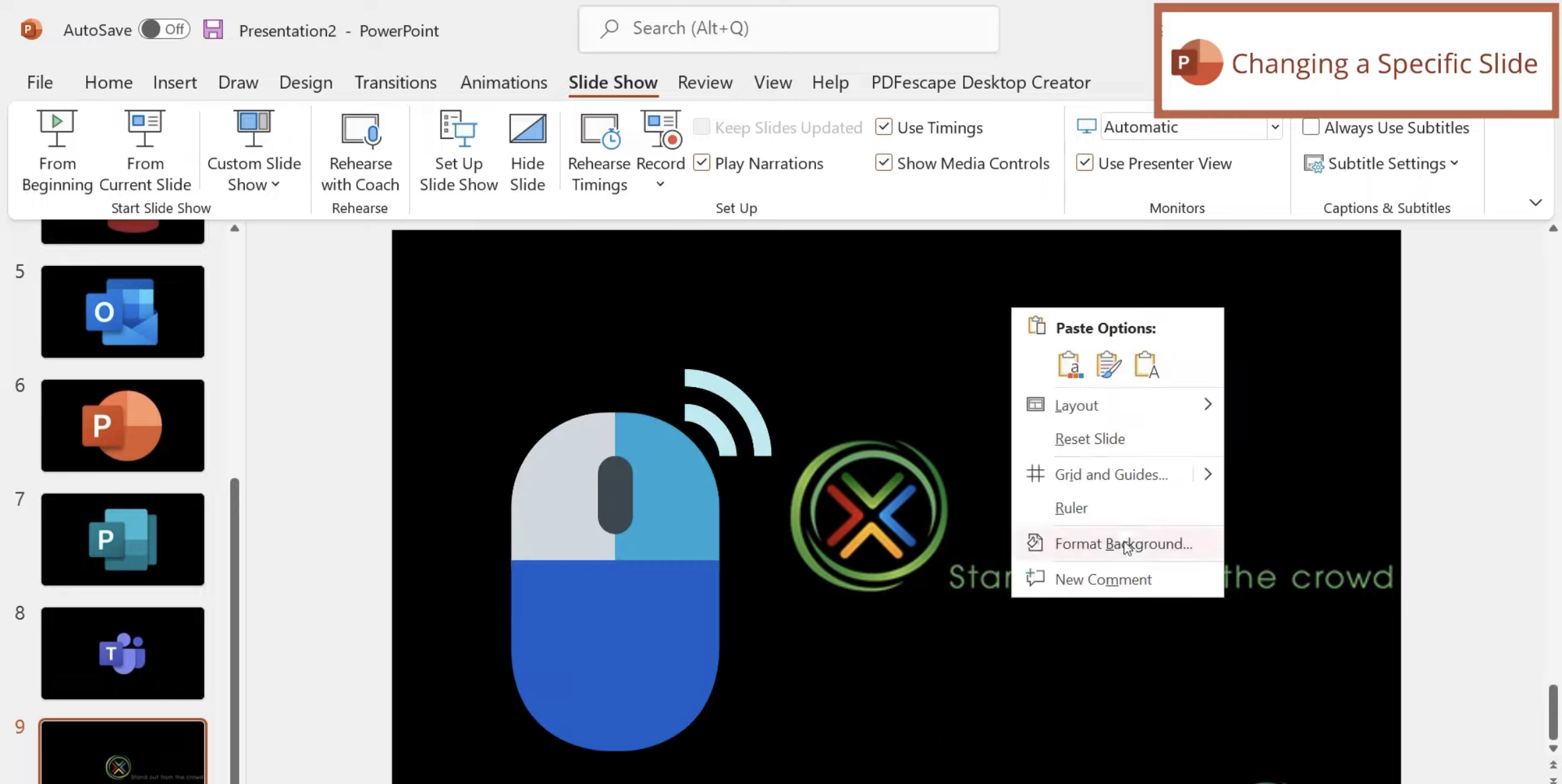Start slideshow From Current Slide

pyautogui.click(x=145, y=152)
